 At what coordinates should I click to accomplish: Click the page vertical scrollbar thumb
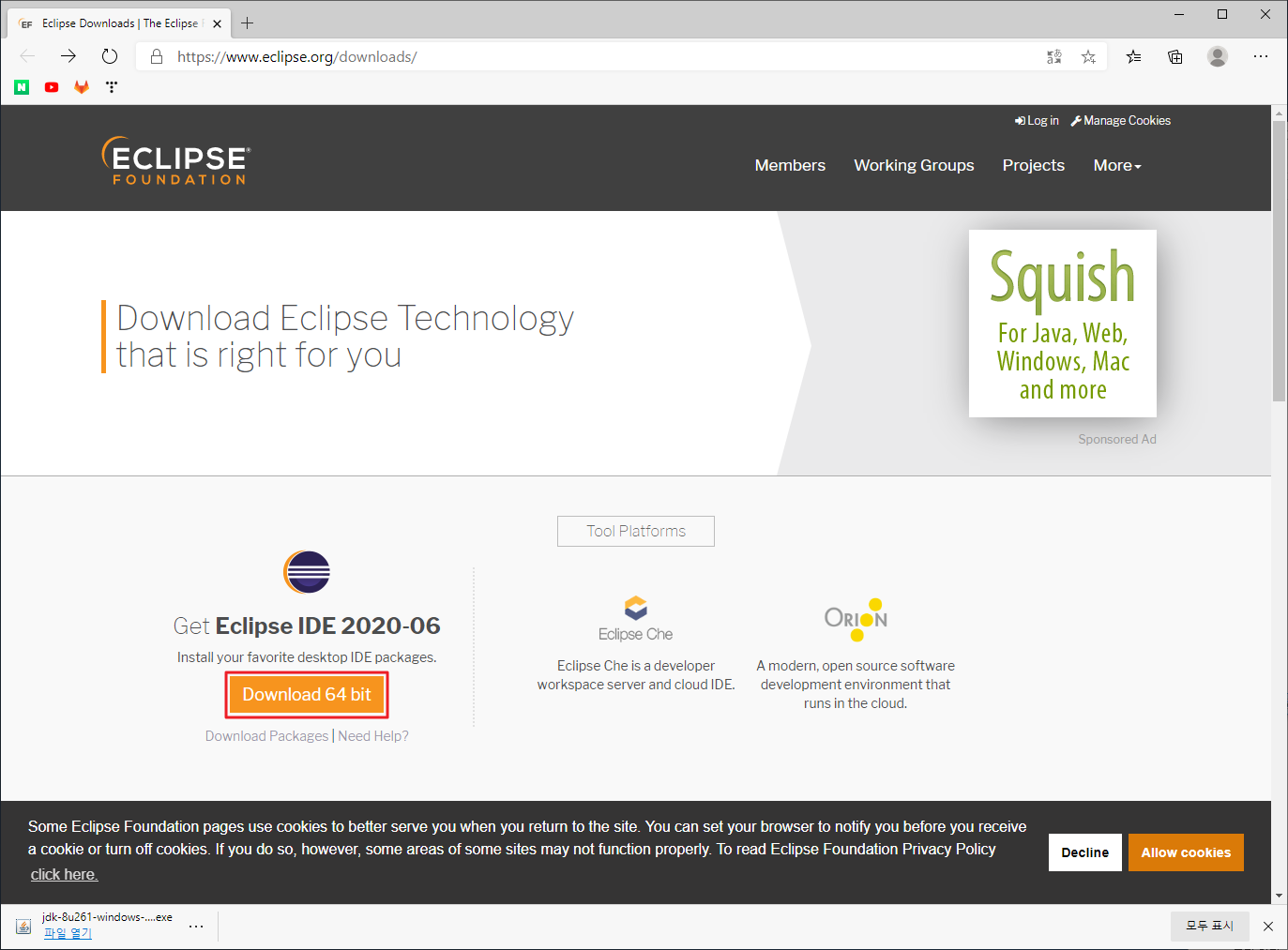(x=1280, y=261)
